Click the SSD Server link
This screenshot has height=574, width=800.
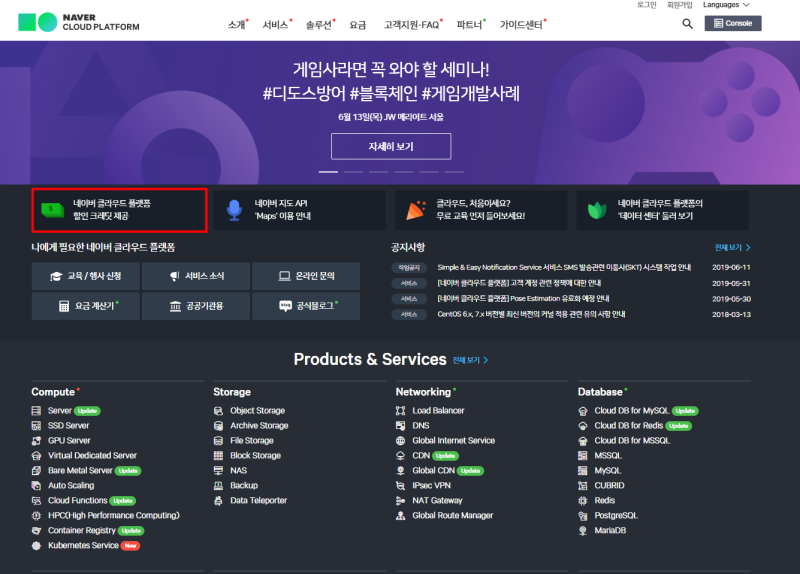coord(68,426)
